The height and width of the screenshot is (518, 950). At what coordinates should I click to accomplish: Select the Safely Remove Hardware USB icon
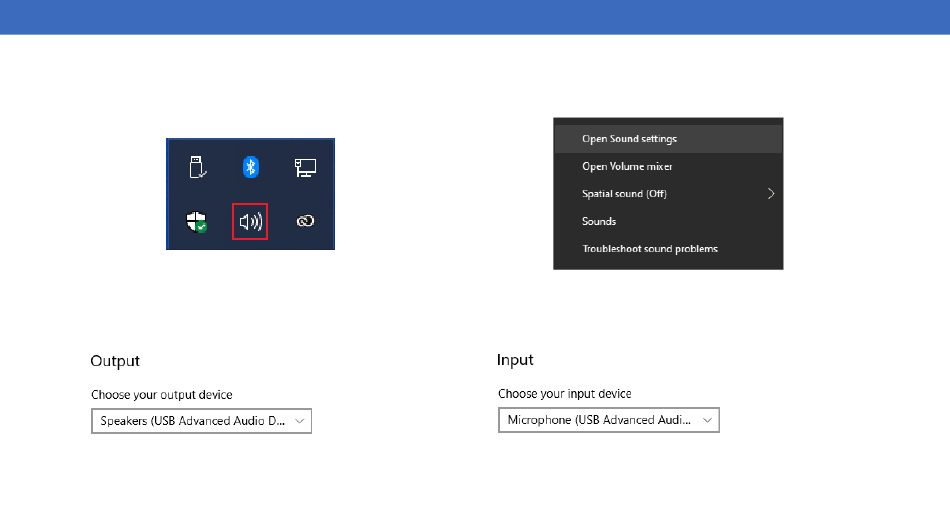pos(198,167)
